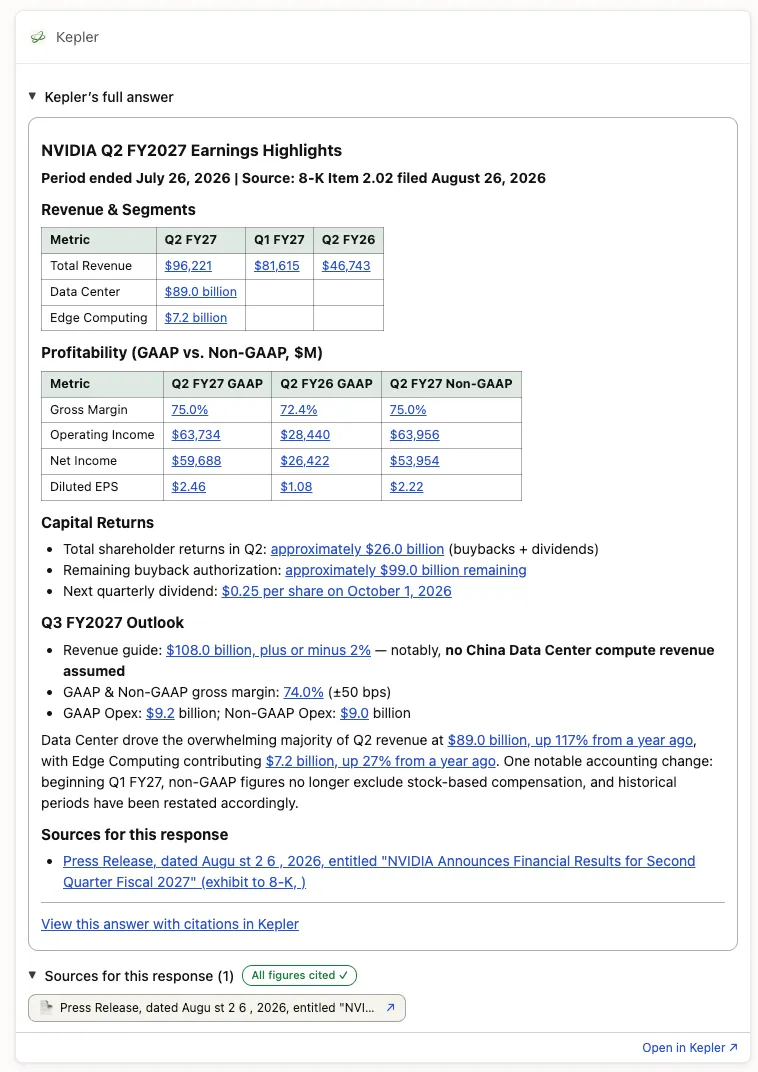
Task: Click the "Net Income" row label
Action: point(83,461)
